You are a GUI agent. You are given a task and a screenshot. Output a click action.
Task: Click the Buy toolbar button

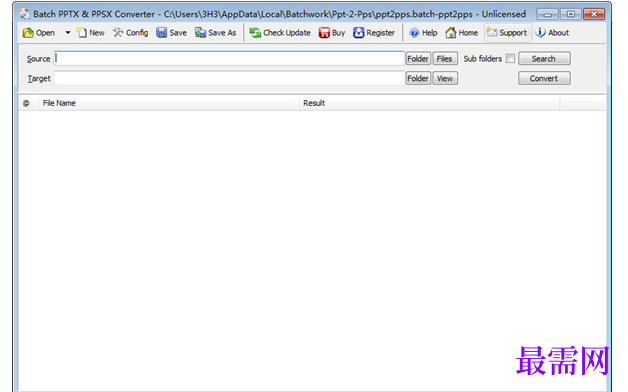[332, 33]
